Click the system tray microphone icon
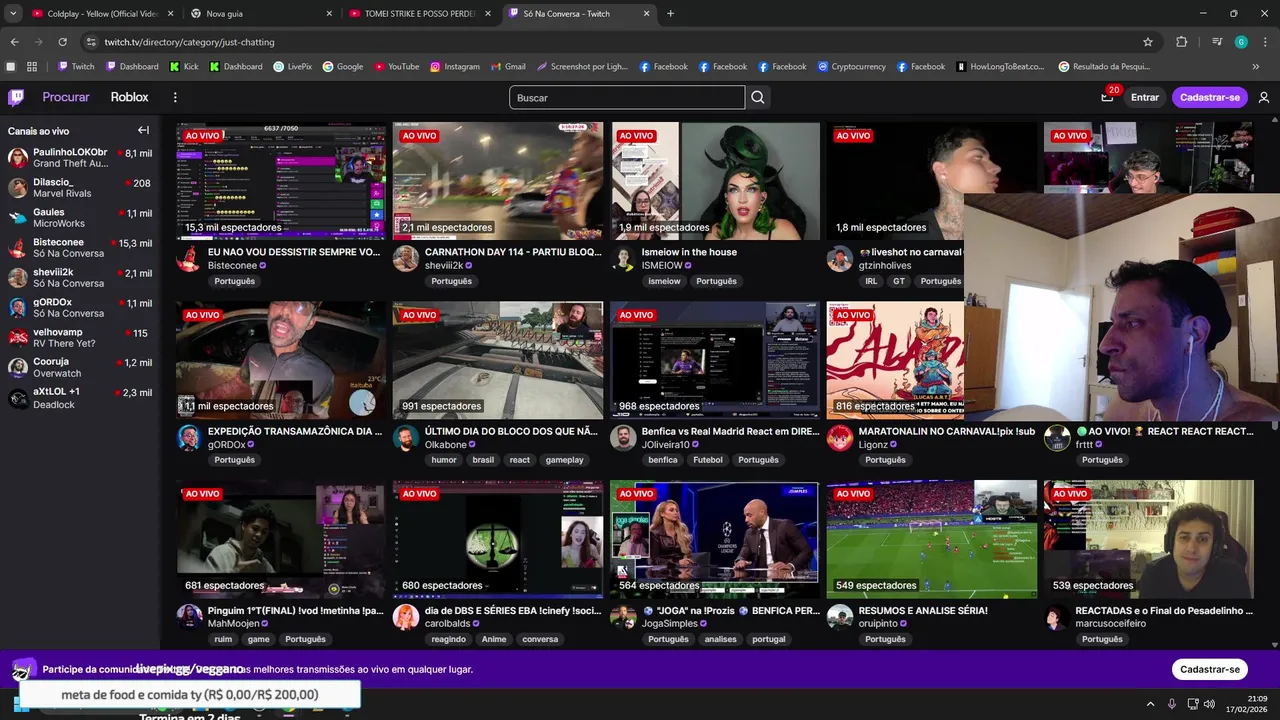Viewport: 1280px width, 720px height. pos(1172,704)
